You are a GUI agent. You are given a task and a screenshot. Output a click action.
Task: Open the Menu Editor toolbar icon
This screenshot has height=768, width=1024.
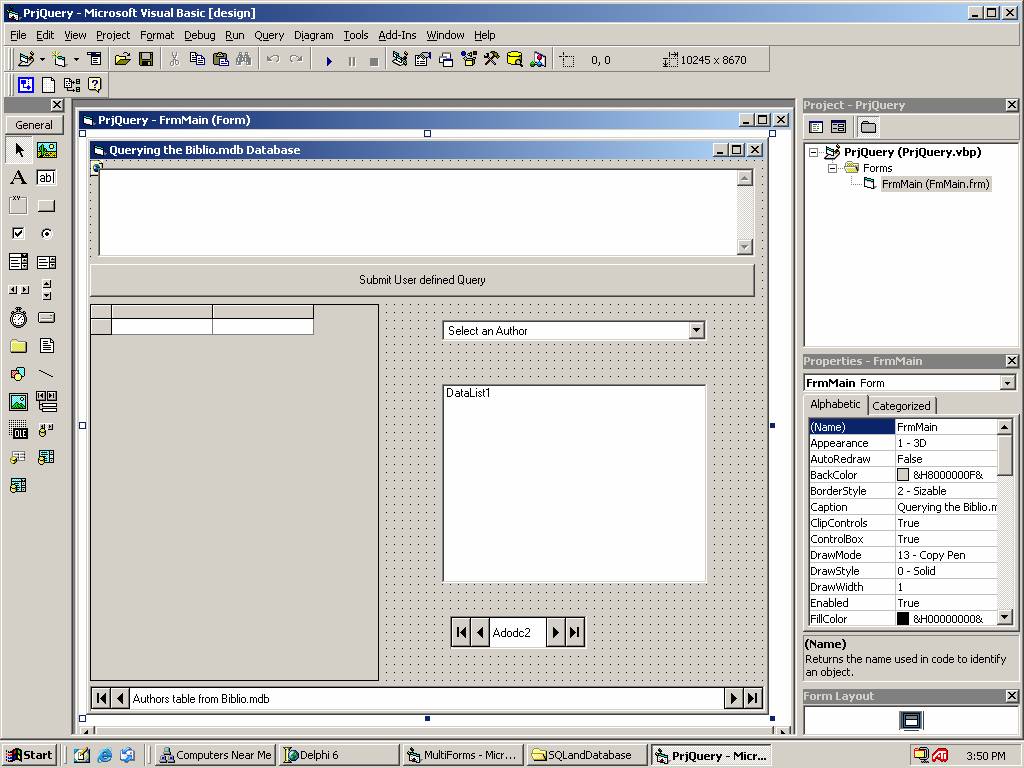[x=94, y=60]
